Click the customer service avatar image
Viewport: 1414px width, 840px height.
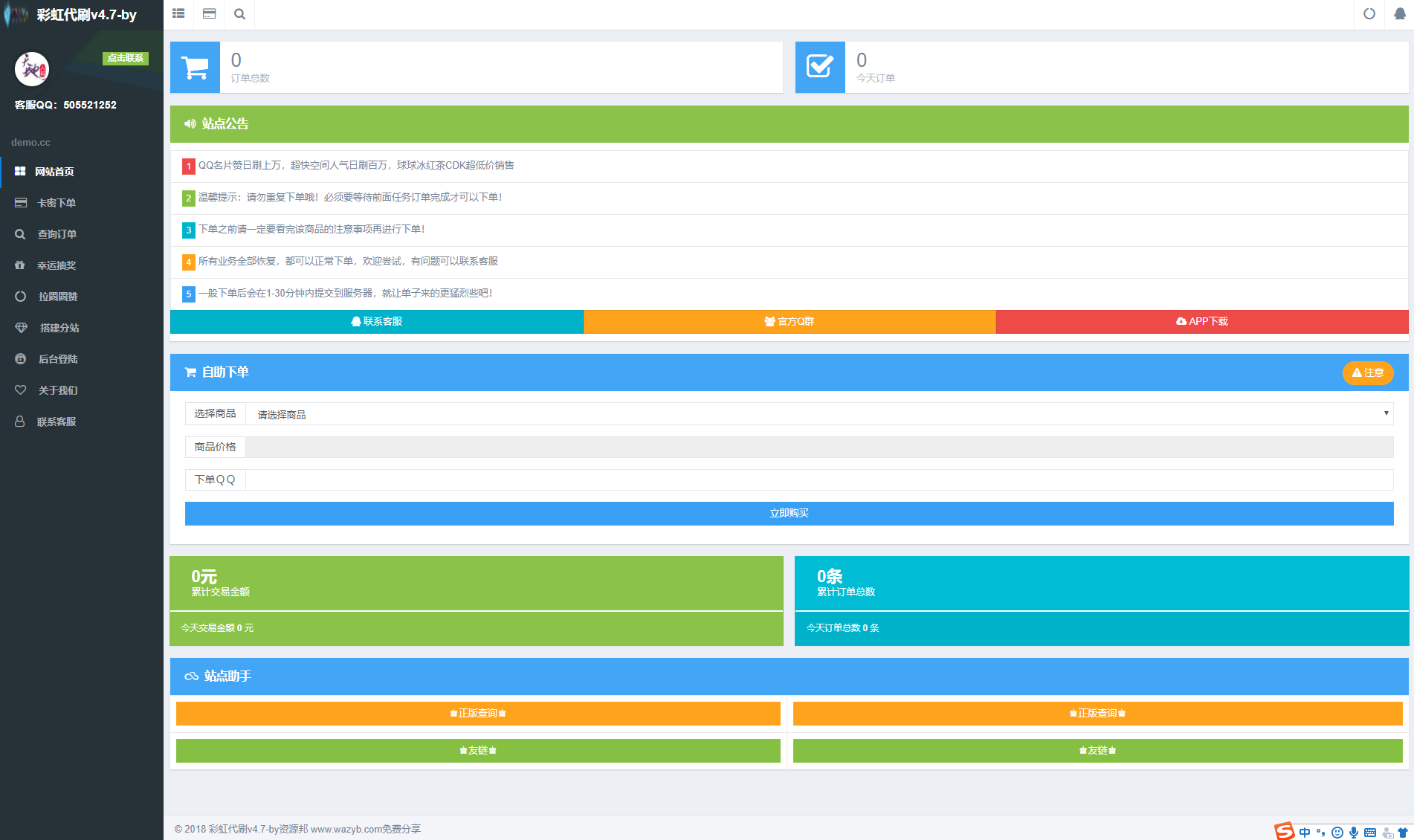point(32,69)
